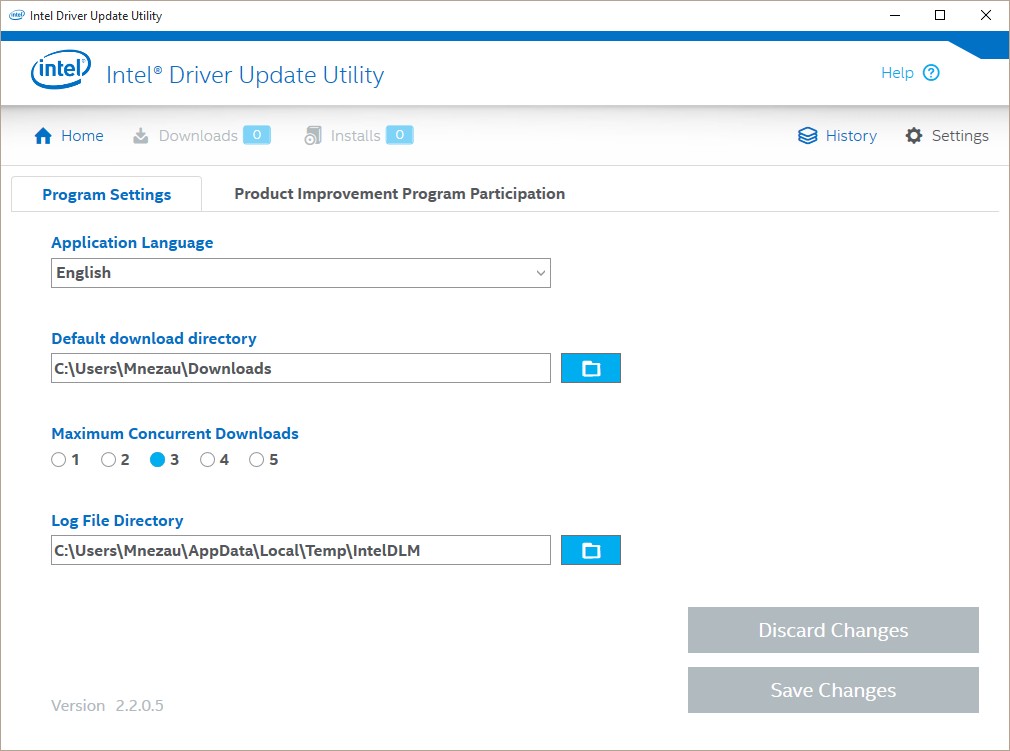This screenshot has width=1010, height=751.
Task: Click the Home house icon
Action: [43, 136]
